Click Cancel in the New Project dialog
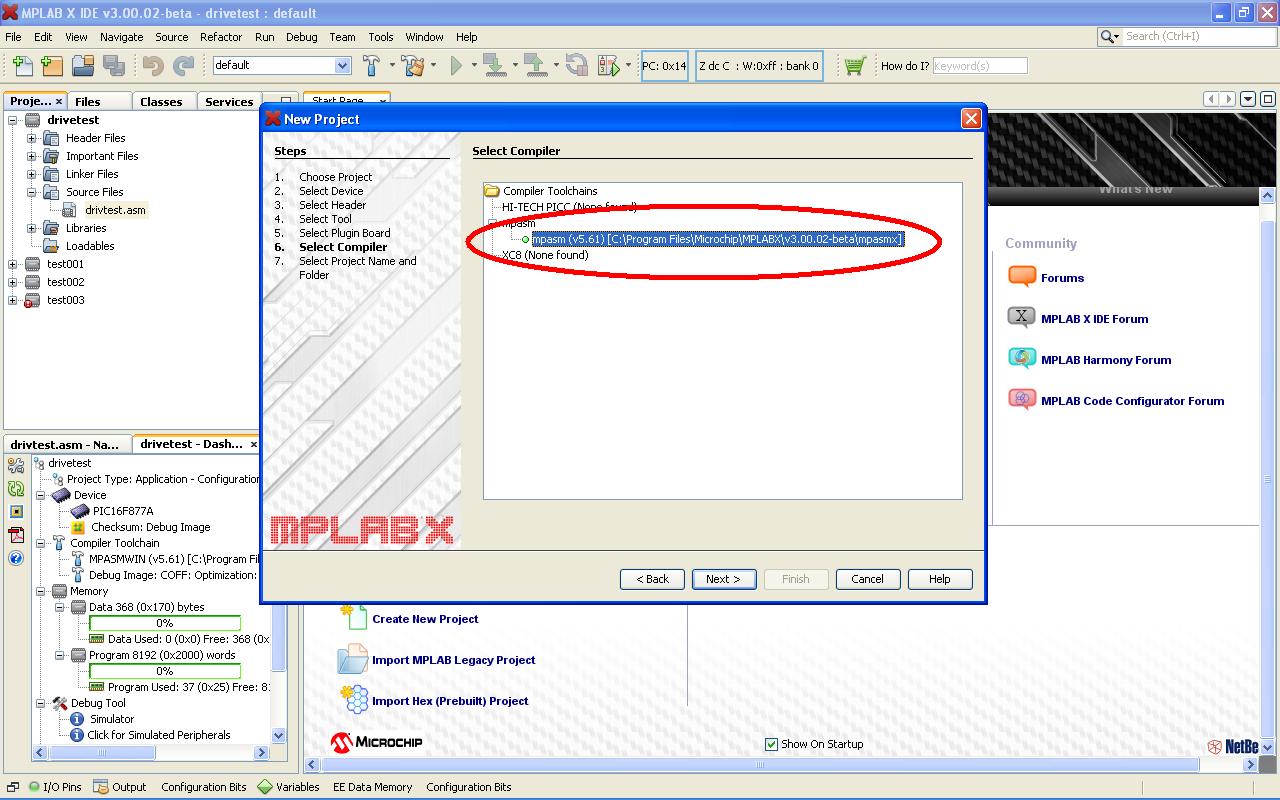The image size is (1280, 800). 867,579
